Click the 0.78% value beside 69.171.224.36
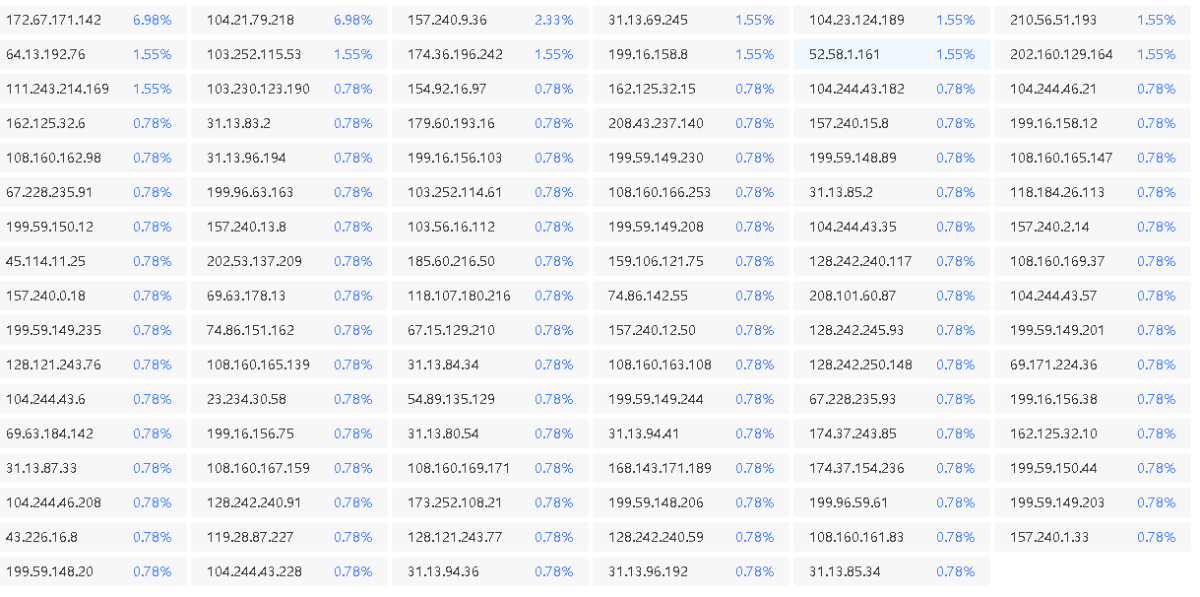Viewport: 1200px width, 597px height. point(1156,365)
